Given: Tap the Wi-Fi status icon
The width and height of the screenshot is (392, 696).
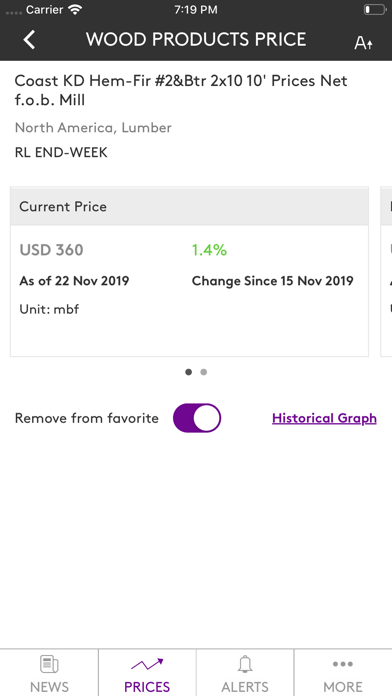Looking at the screenshot, I should tap(76, 10).
